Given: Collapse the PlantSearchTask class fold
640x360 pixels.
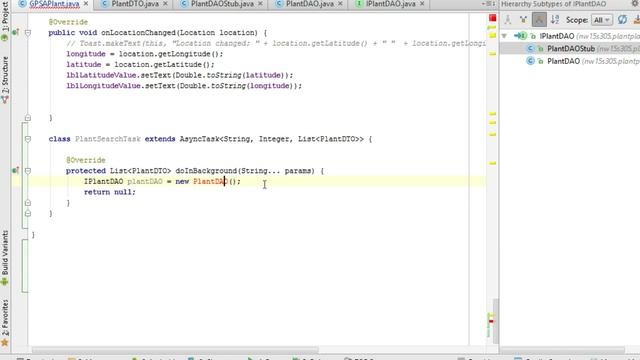Looking at the screenshot, I should (x=28, y=139).
